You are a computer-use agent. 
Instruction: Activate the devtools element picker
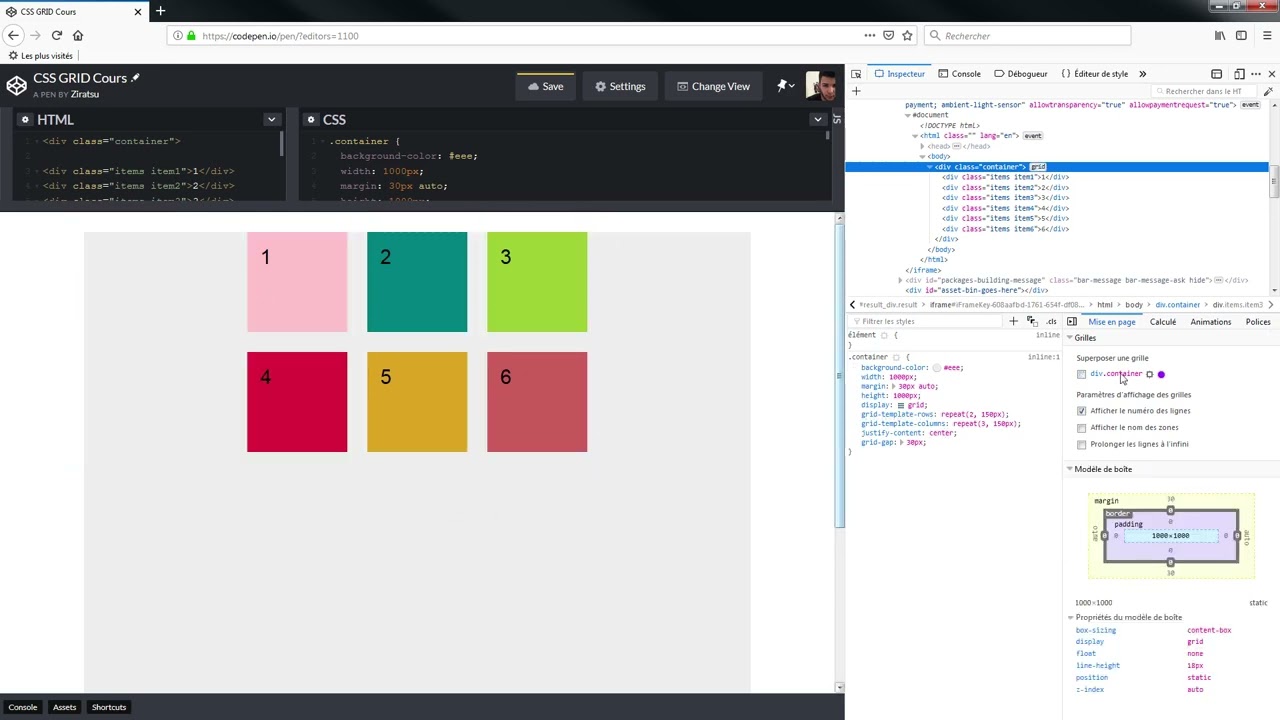(x=856, y=74)
